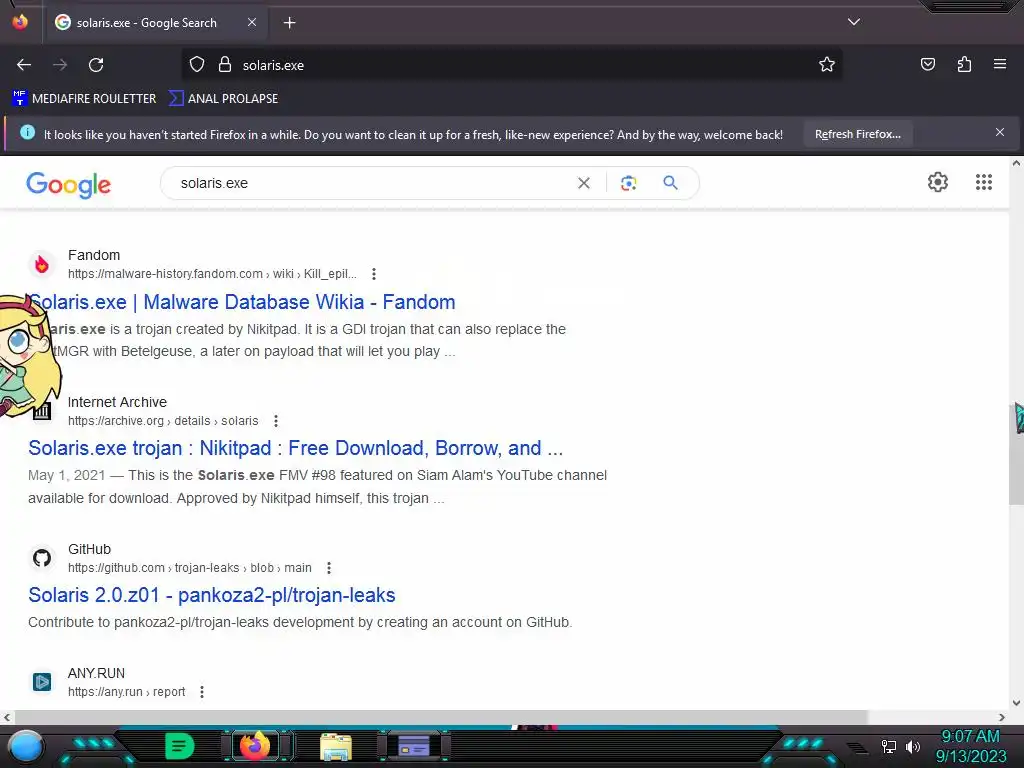Screen dimensions: 1024x768
Task: Open Solaris.exe Malware Database Wikia link
Action: click(x=242, y=302)
